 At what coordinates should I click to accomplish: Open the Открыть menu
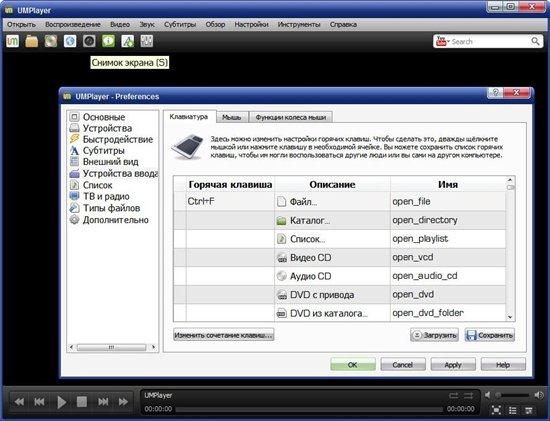tap(21, 25)
